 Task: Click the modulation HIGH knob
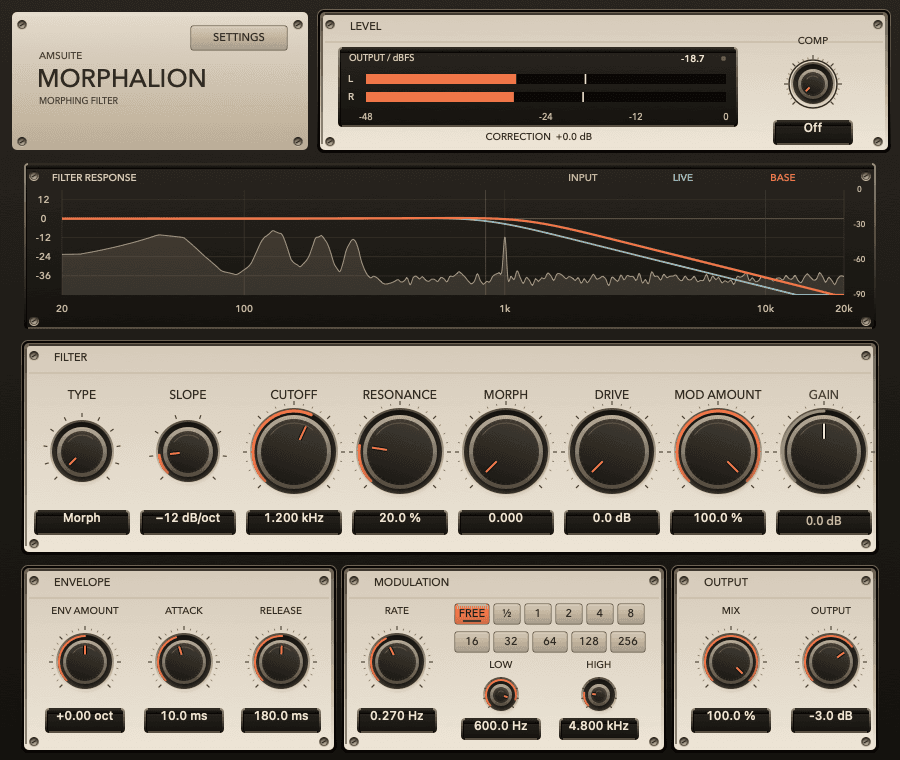click(599, 695)
